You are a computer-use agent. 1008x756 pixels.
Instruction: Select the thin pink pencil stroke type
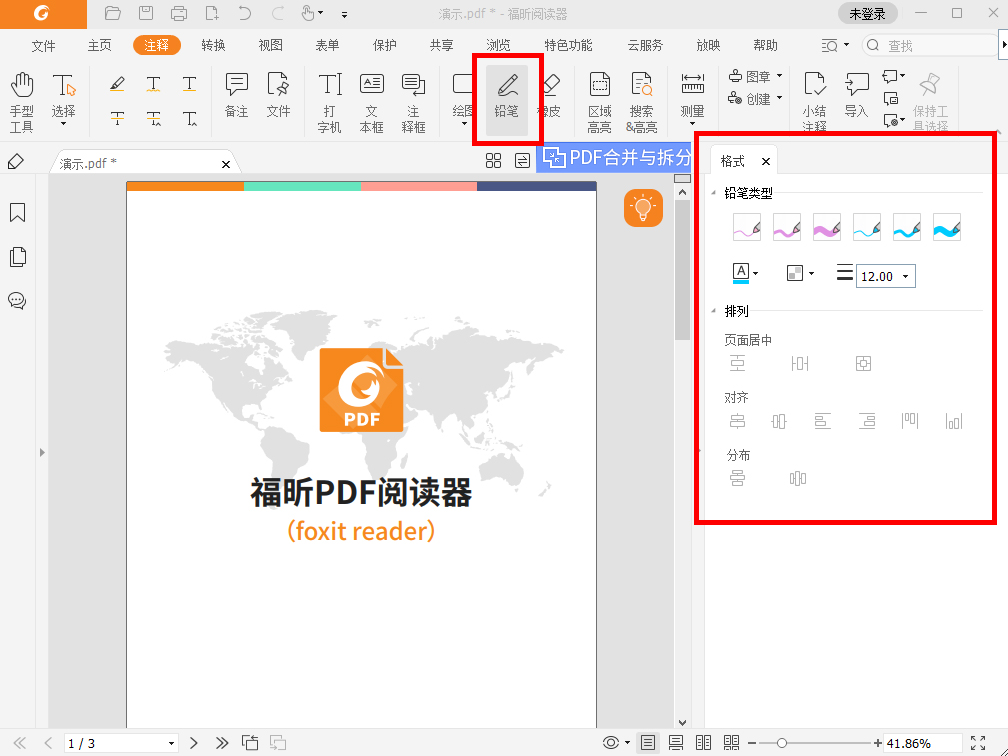(746, 227)
